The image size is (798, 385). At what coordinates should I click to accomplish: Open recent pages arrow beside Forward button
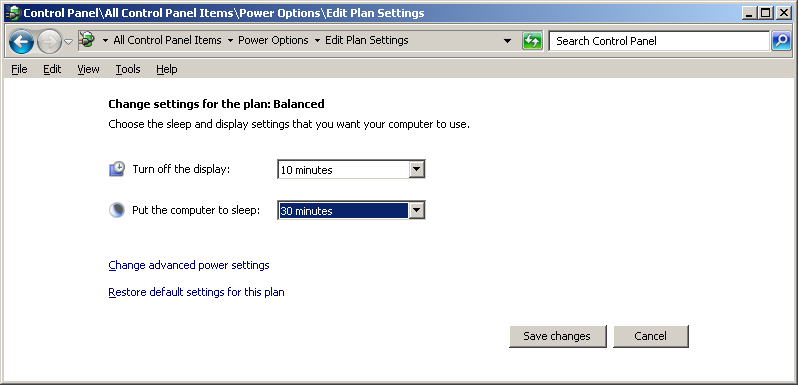(x=68, y=42)
